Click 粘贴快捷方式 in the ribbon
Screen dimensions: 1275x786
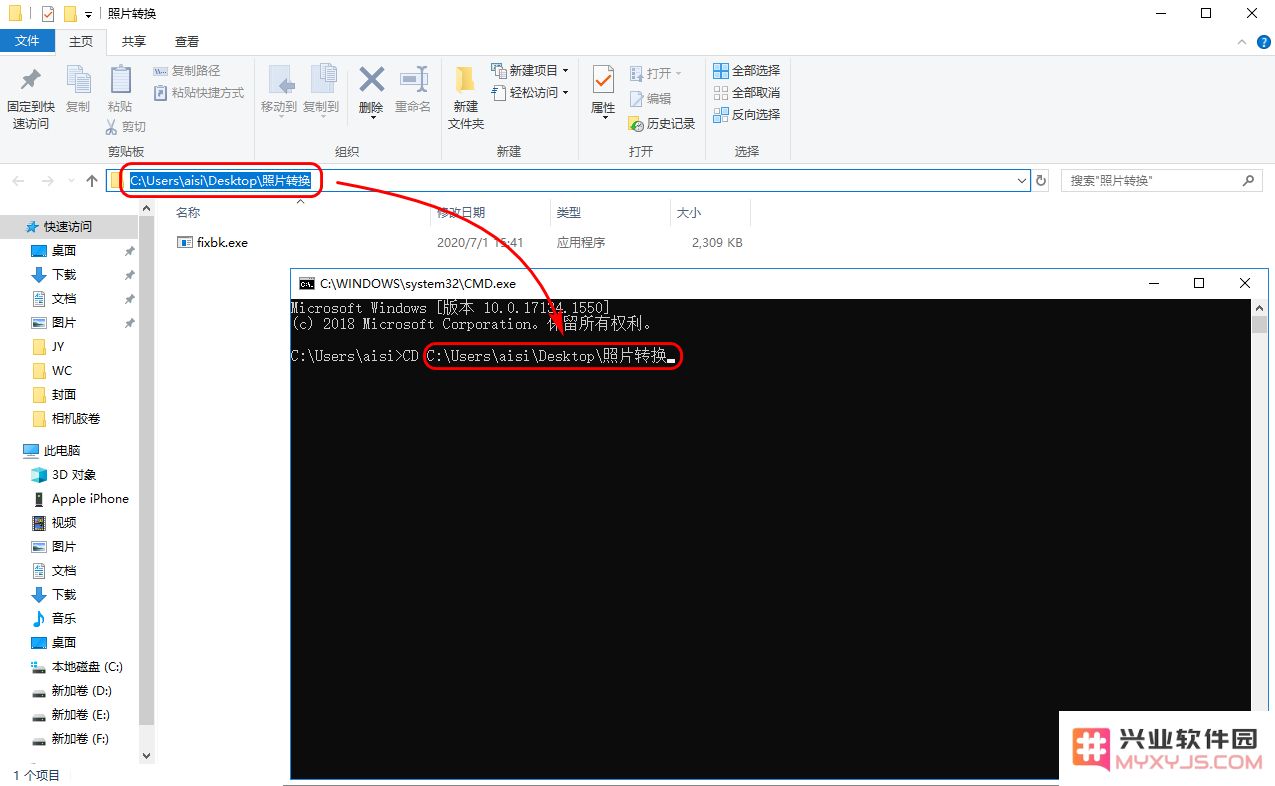pos(198,93)
